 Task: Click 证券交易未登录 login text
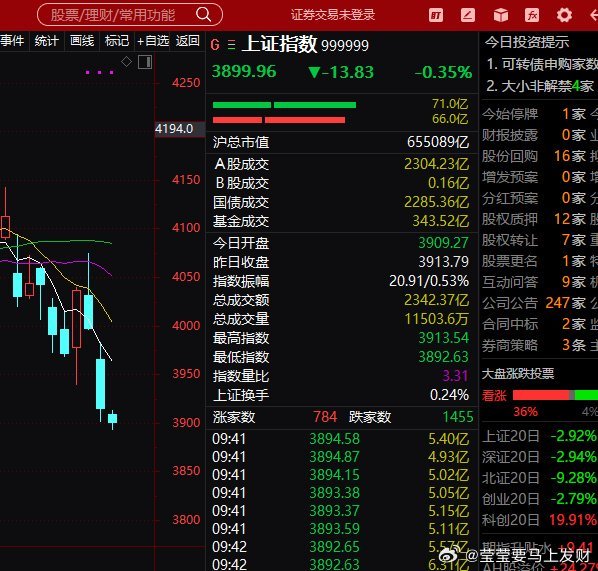click(x=333, y=15)
